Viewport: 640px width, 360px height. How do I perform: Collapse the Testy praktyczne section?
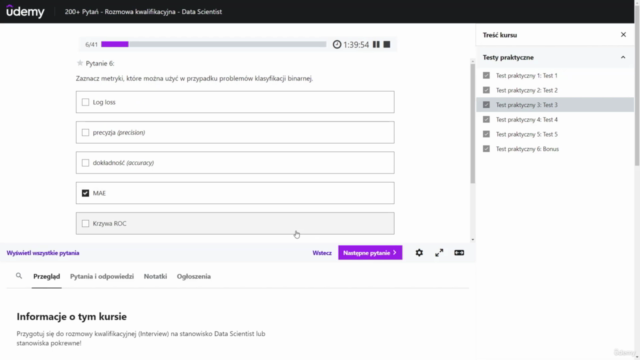point(623,58)
